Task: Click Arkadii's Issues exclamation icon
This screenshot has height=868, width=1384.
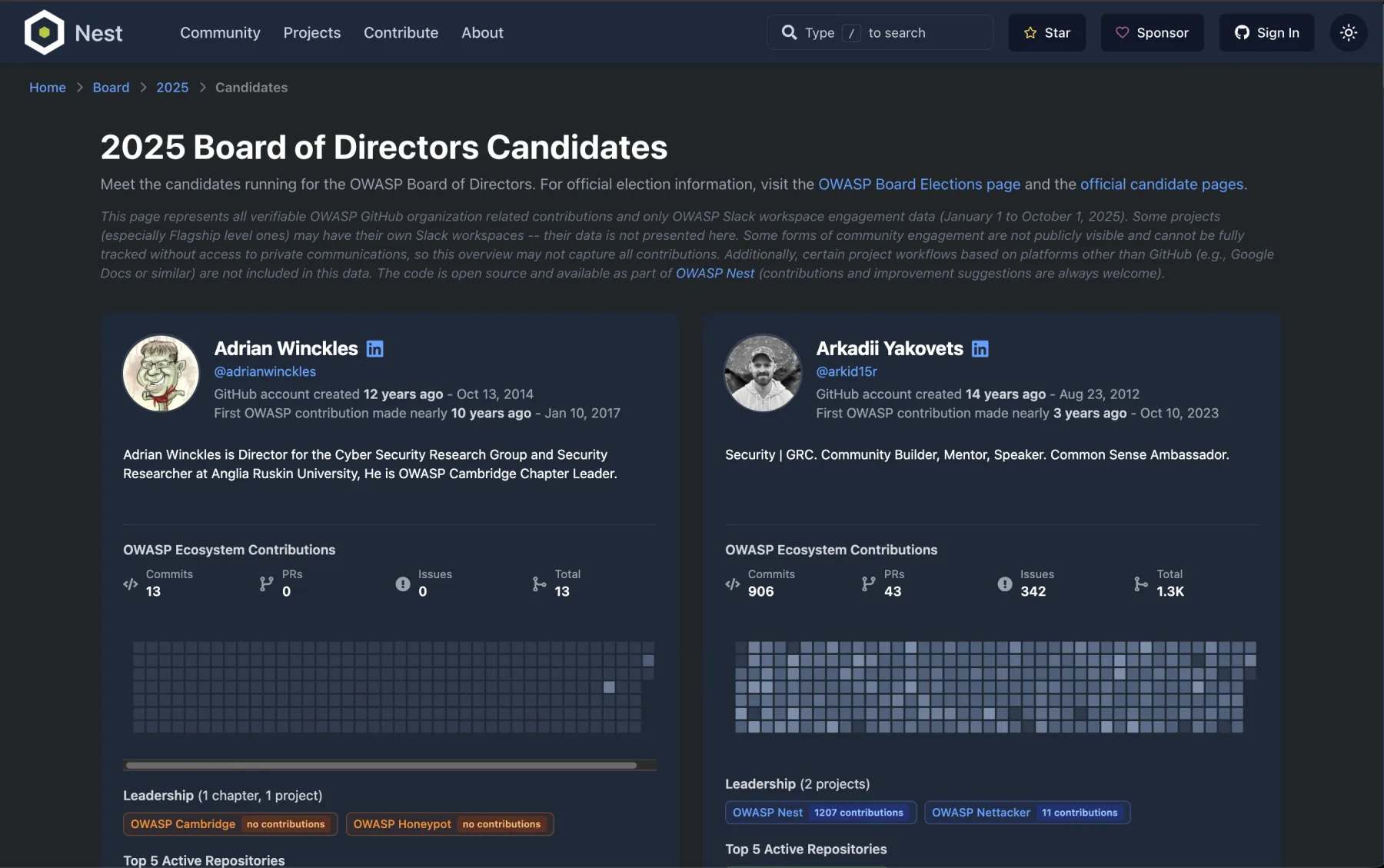Action: tap(1005, 584)
